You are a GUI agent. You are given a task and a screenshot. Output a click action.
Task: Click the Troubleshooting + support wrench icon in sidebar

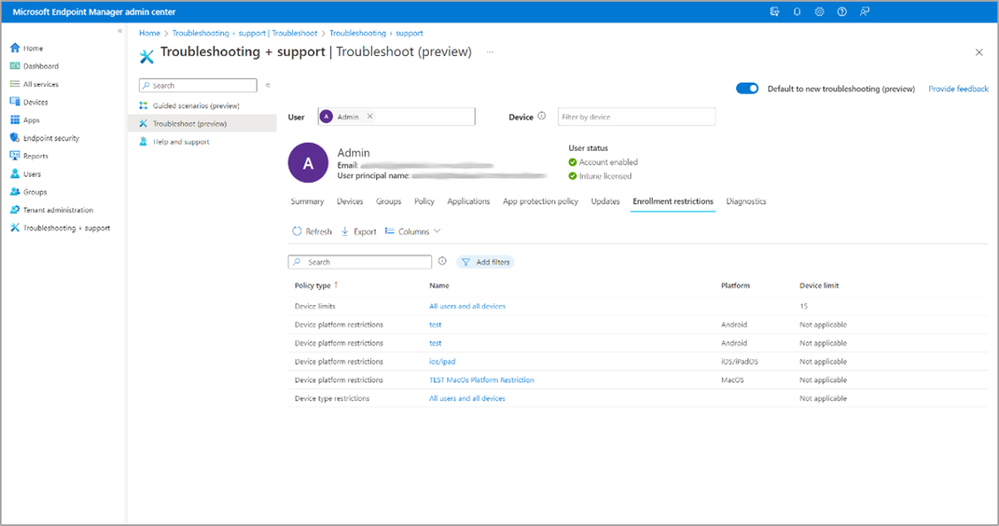(x=15, y=227)
